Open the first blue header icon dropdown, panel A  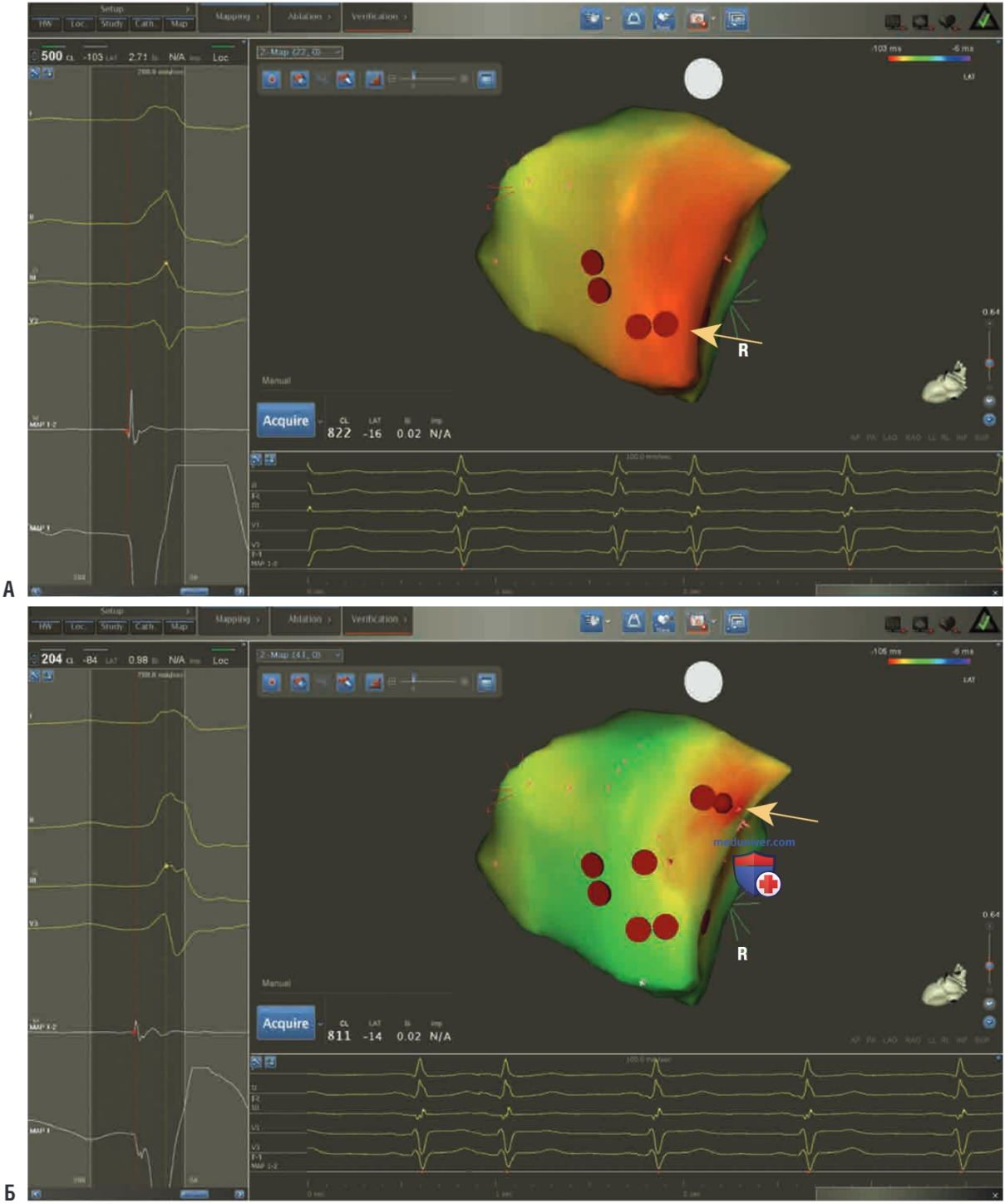pyautogui.click(x=608, y=18)
